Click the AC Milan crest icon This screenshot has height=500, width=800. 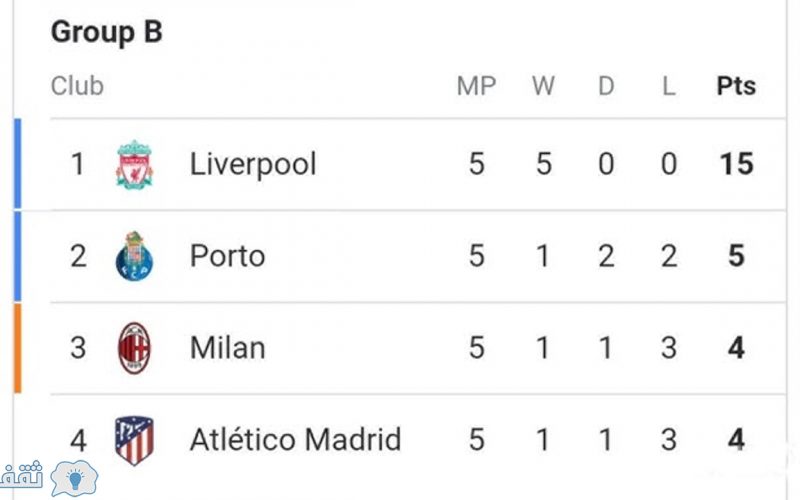134,348
